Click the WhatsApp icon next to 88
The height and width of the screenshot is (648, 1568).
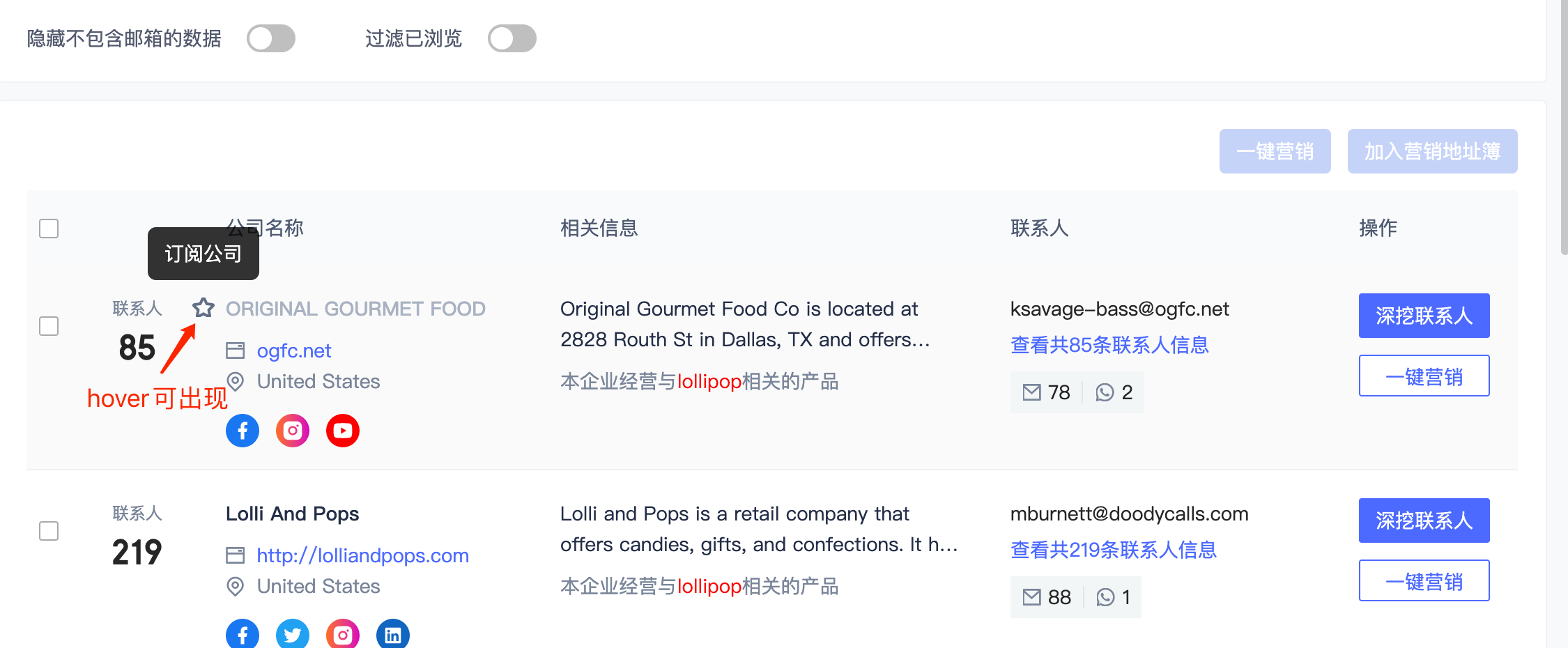tap(1105, 597)
